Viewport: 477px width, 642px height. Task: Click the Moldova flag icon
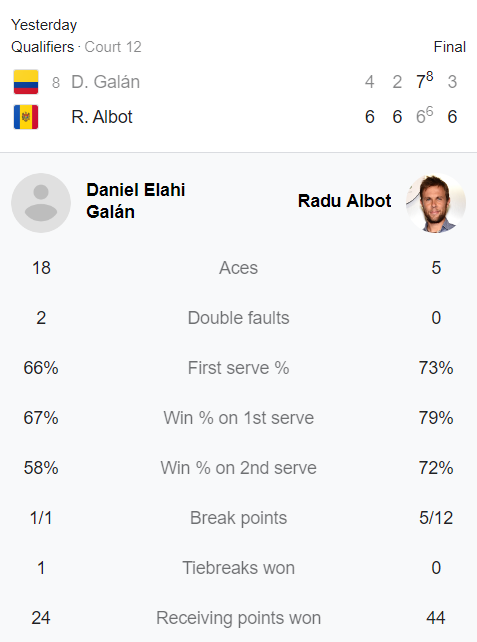[x=26, y=117]
